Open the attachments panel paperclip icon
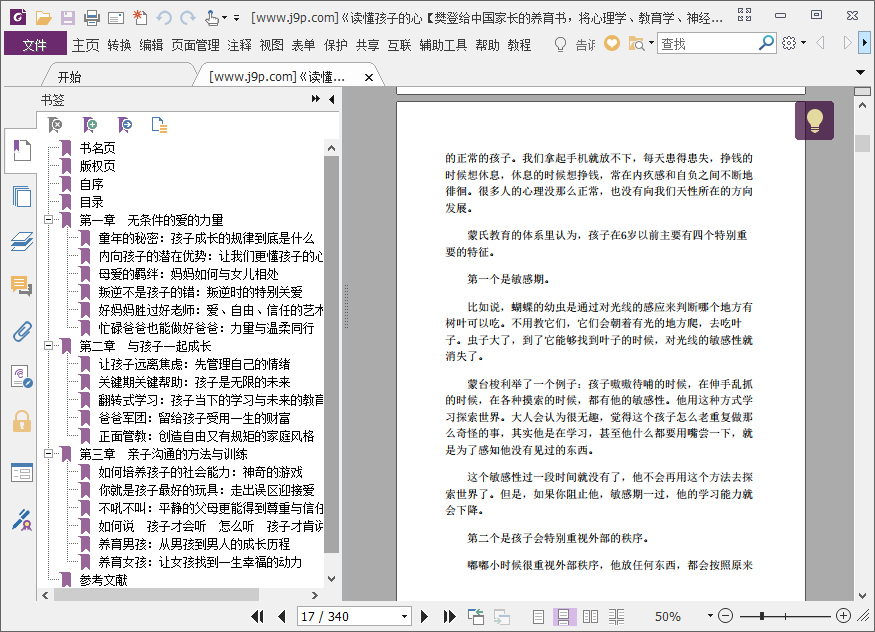This screenshot has width=875, height=632. coord(20,332)
